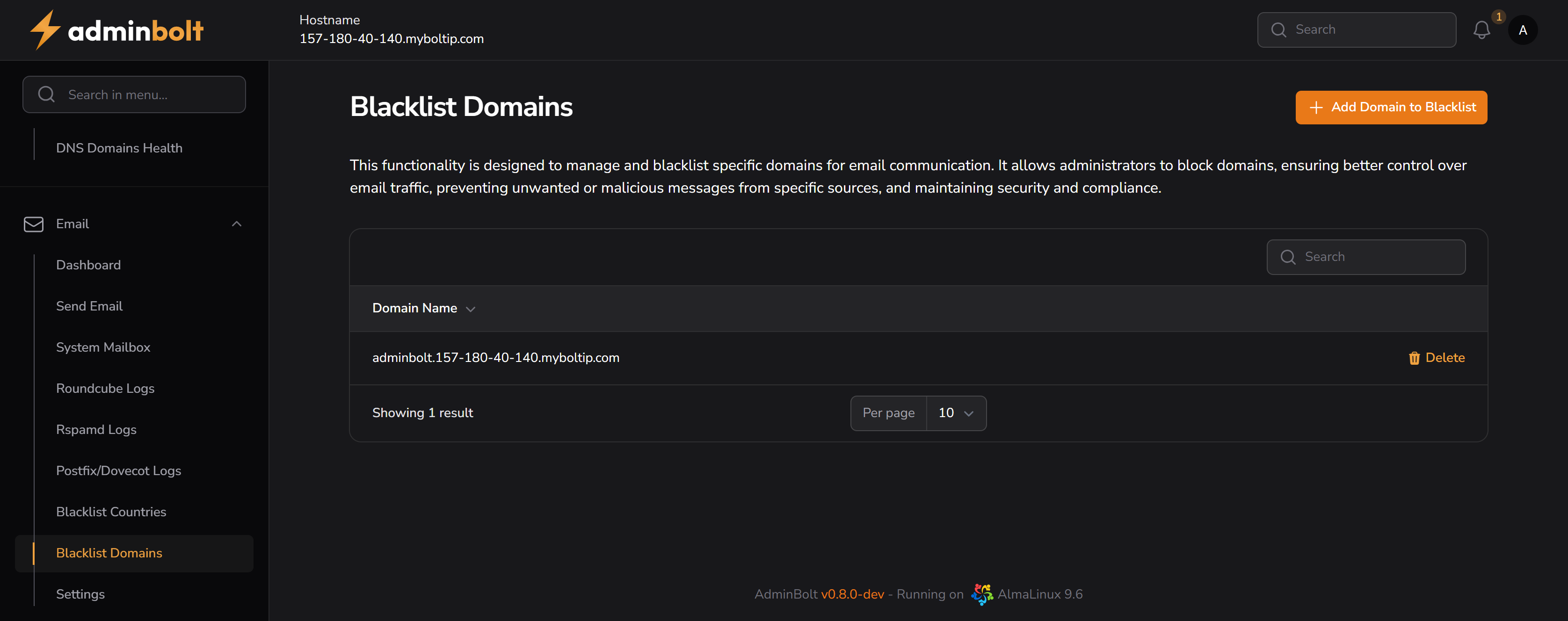Switch to the Blacklist Countries page
This screenshot has width=1568, height=621.
111,512
